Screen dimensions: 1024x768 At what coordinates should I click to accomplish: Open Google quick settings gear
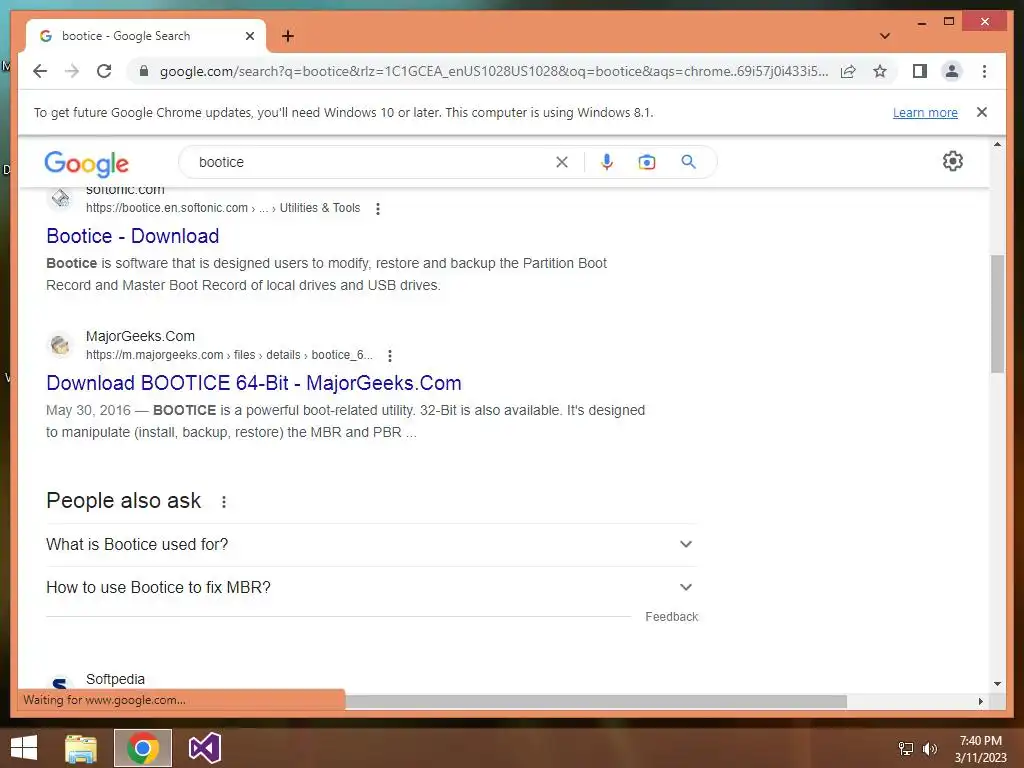(953, 161)
